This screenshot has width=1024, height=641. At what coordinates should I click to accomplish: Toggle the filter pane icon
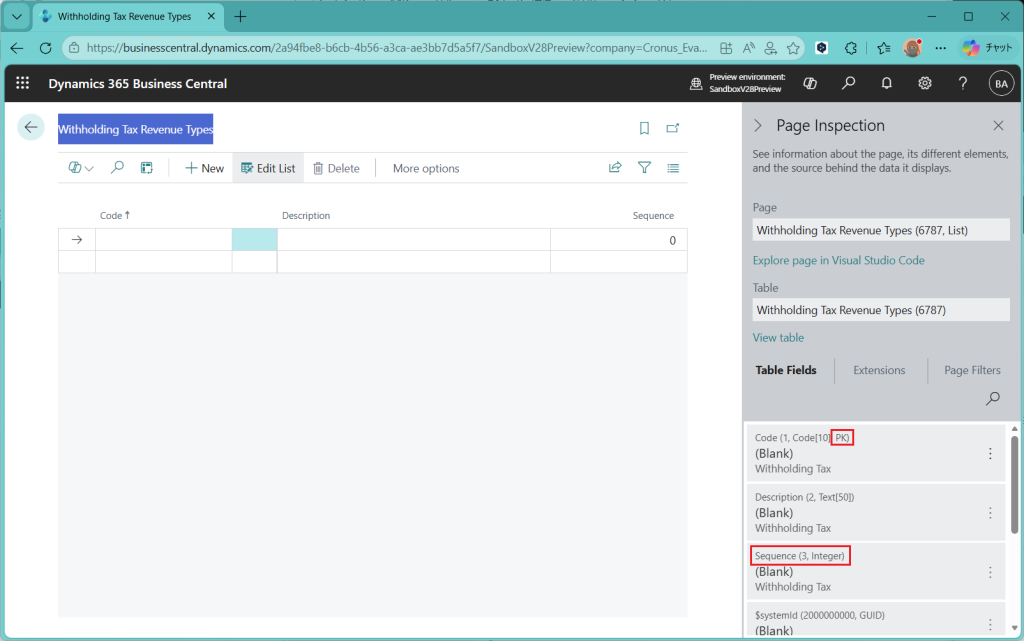point(645,168)
